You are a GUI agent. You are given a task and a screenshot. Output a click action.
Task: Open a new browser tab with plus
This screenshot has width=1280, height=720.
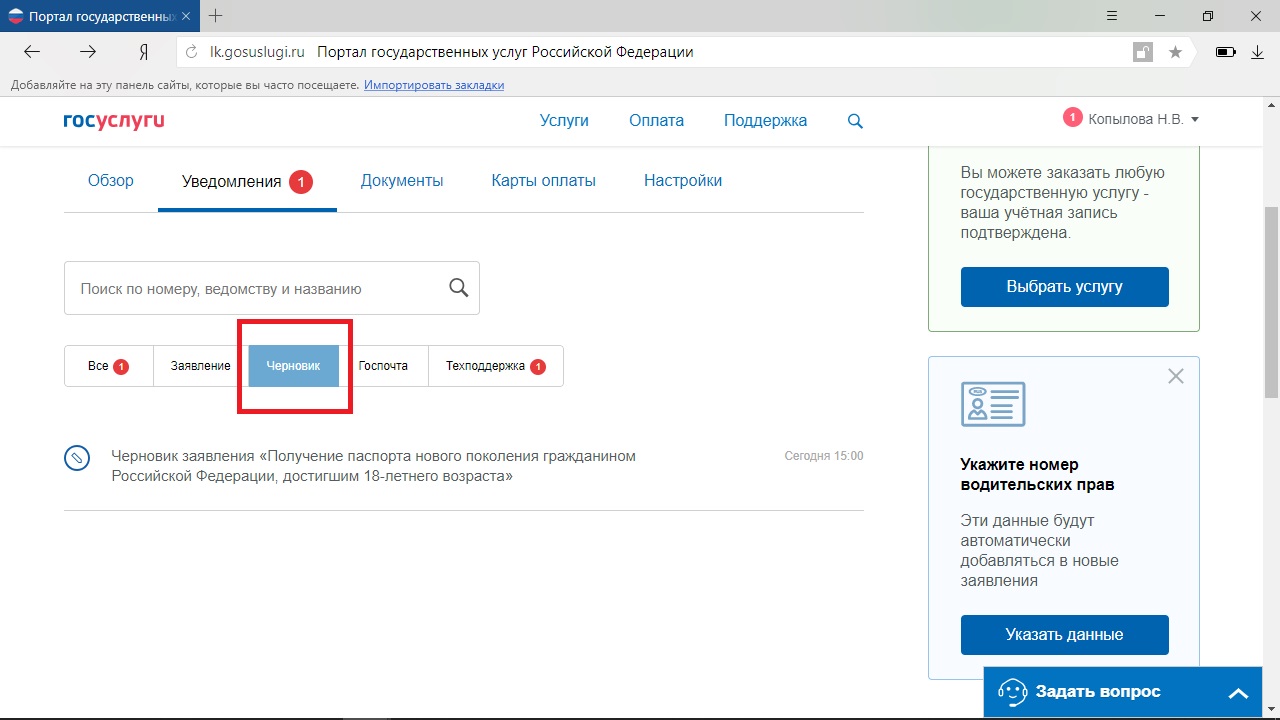pyautogui.click(x=216, y=16)
